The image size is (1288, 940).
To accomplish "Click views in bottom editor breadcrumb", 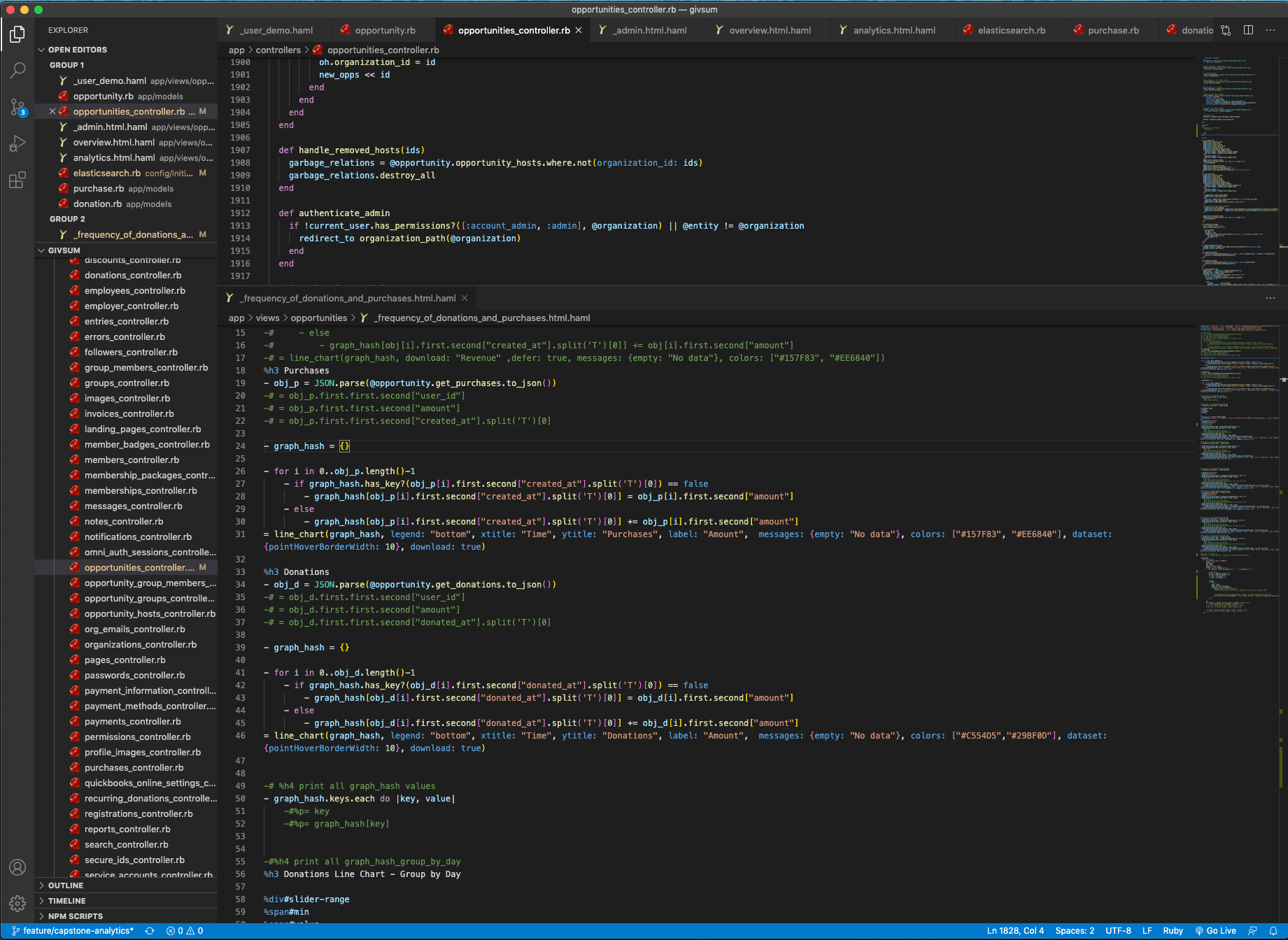I will (267, 318).
